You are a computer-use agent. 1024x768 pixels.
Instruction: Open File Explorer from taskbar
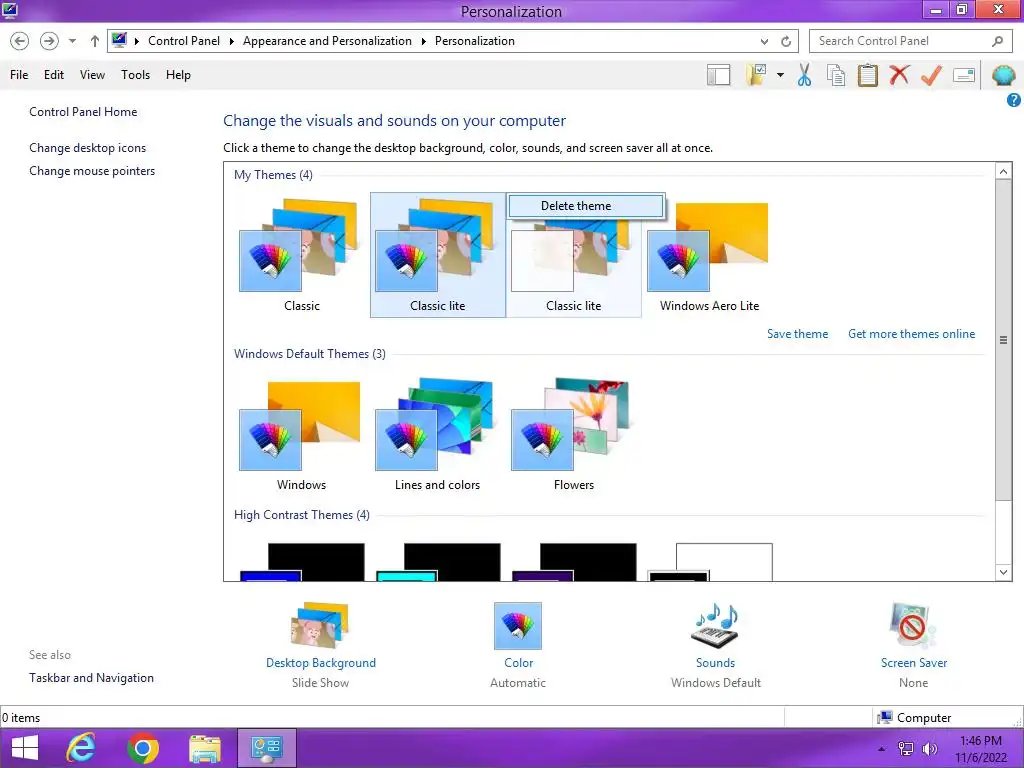205,748
